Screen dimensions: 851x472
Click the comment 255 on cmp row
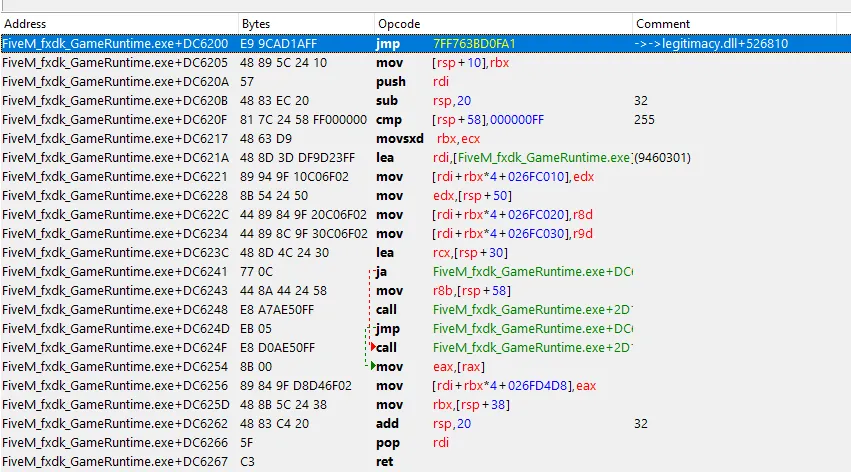643,119
